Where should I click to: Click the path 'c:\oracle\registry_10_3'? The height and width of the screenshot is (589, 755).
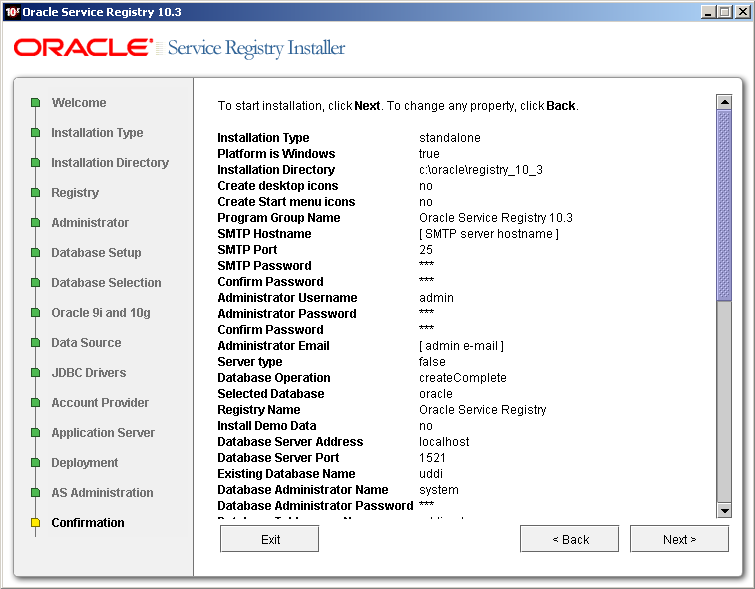[x=481, y=170]
